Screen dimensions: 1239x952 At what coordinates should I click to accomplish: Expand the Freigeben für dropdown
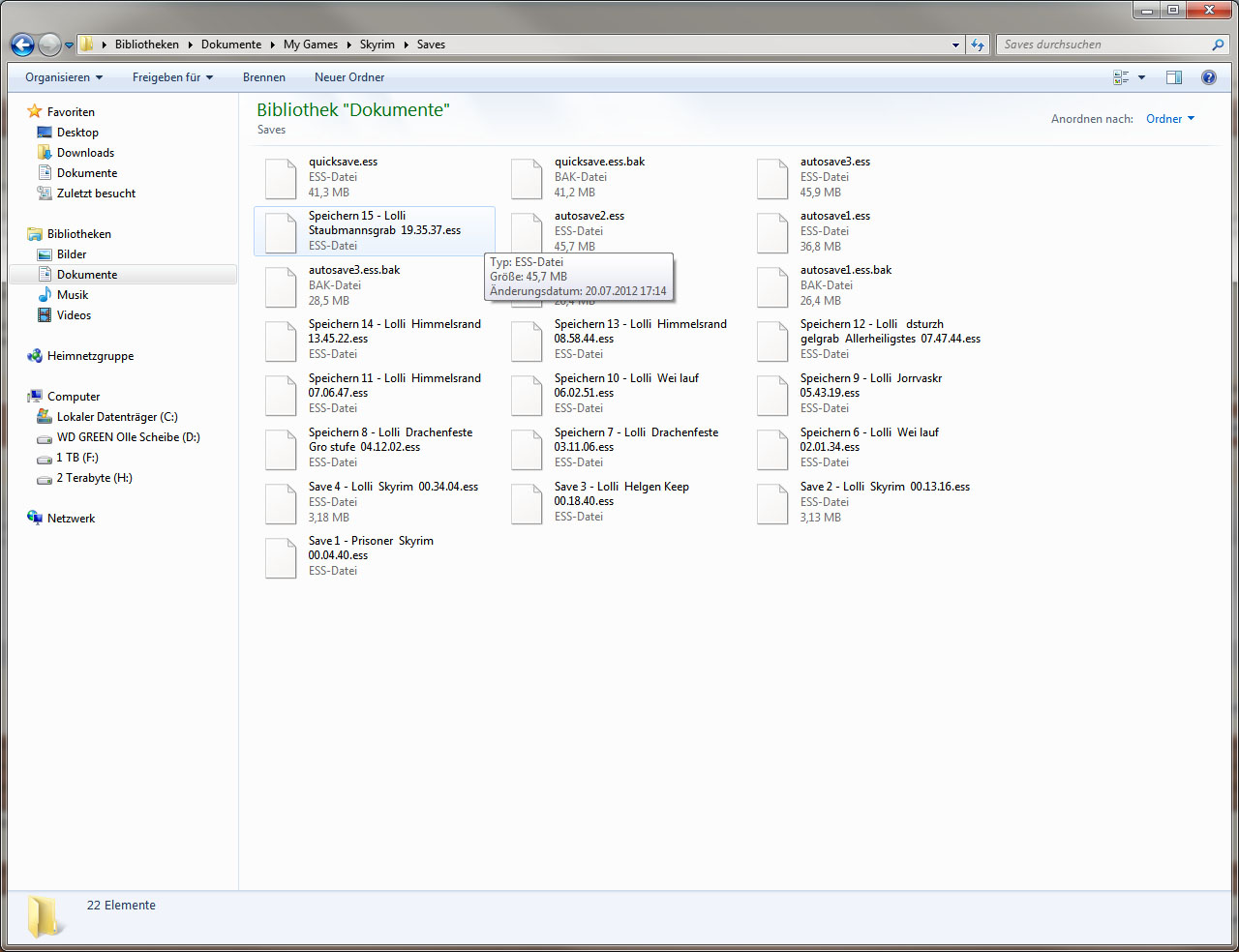click(172, 77)
